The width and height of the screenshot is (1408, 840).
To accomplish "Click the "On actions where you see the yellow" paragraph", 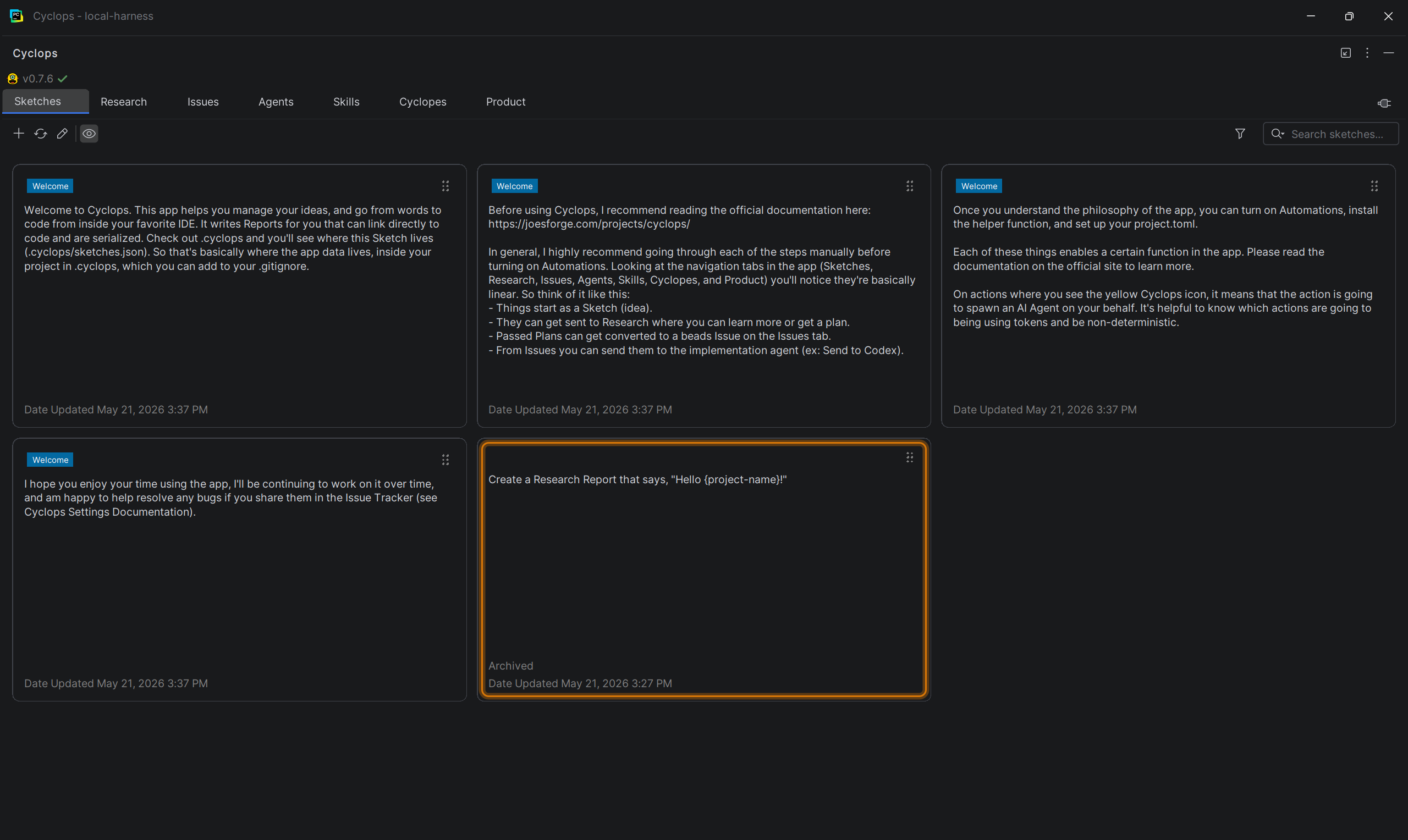I will pos(1163,308).
